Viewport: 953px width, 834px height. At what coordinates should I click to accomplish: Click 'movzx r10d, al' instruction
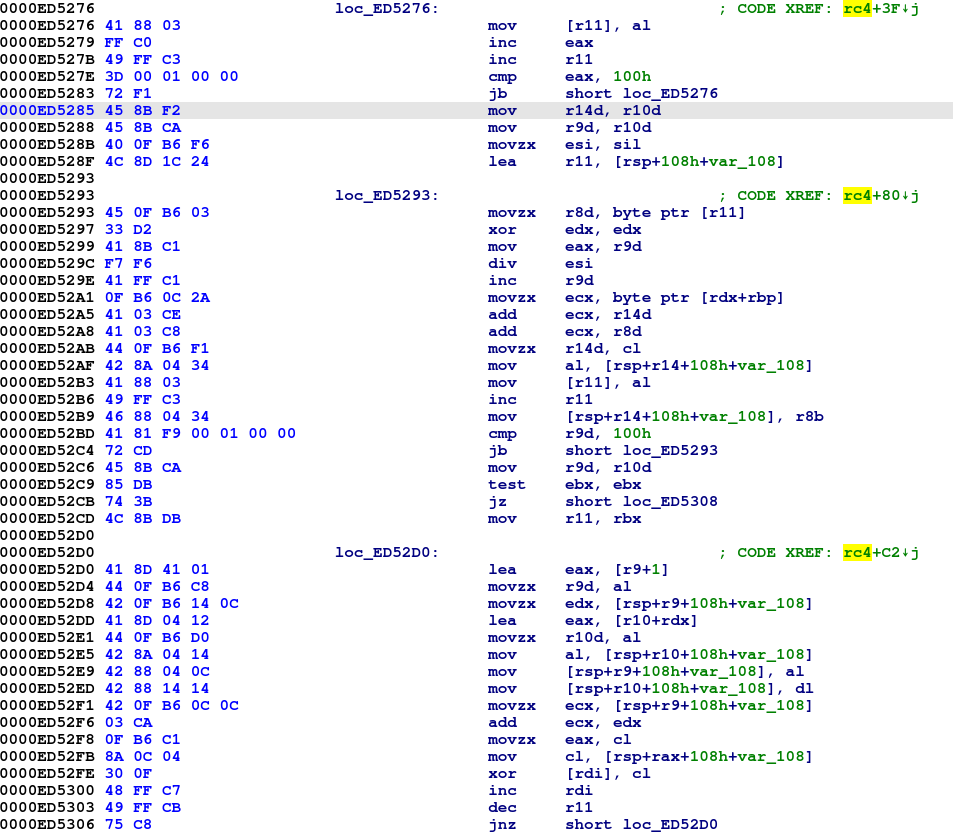(564, 638)
